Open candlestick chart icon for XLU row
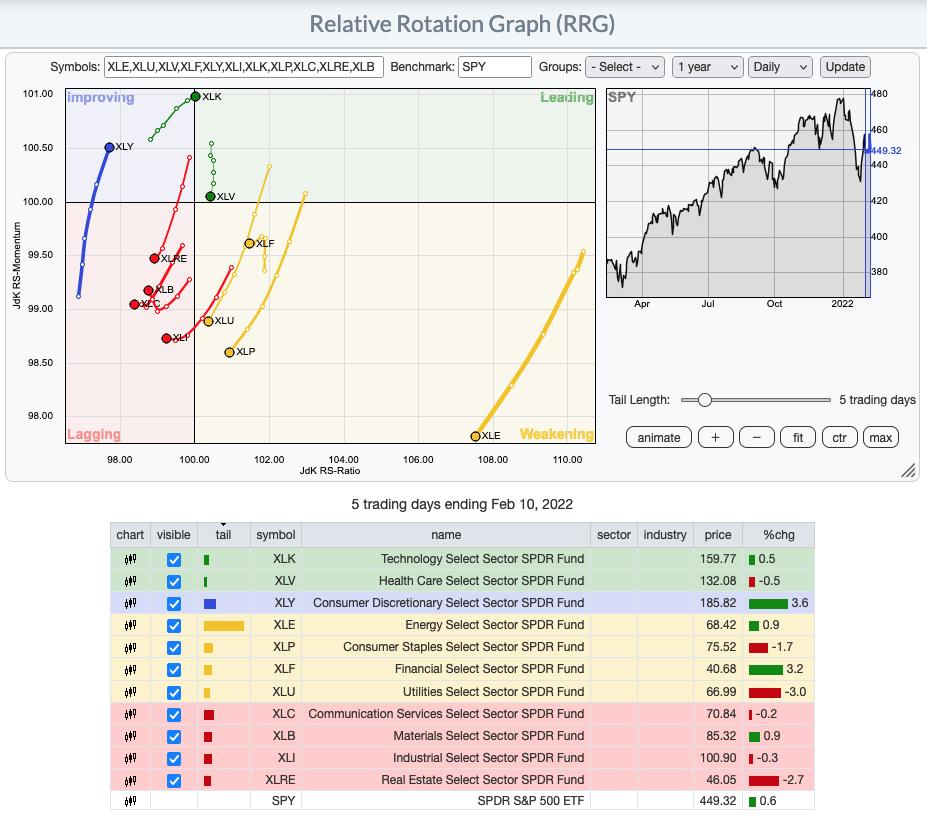The width and height of the screenshot is (927, 815). (130, 692)
